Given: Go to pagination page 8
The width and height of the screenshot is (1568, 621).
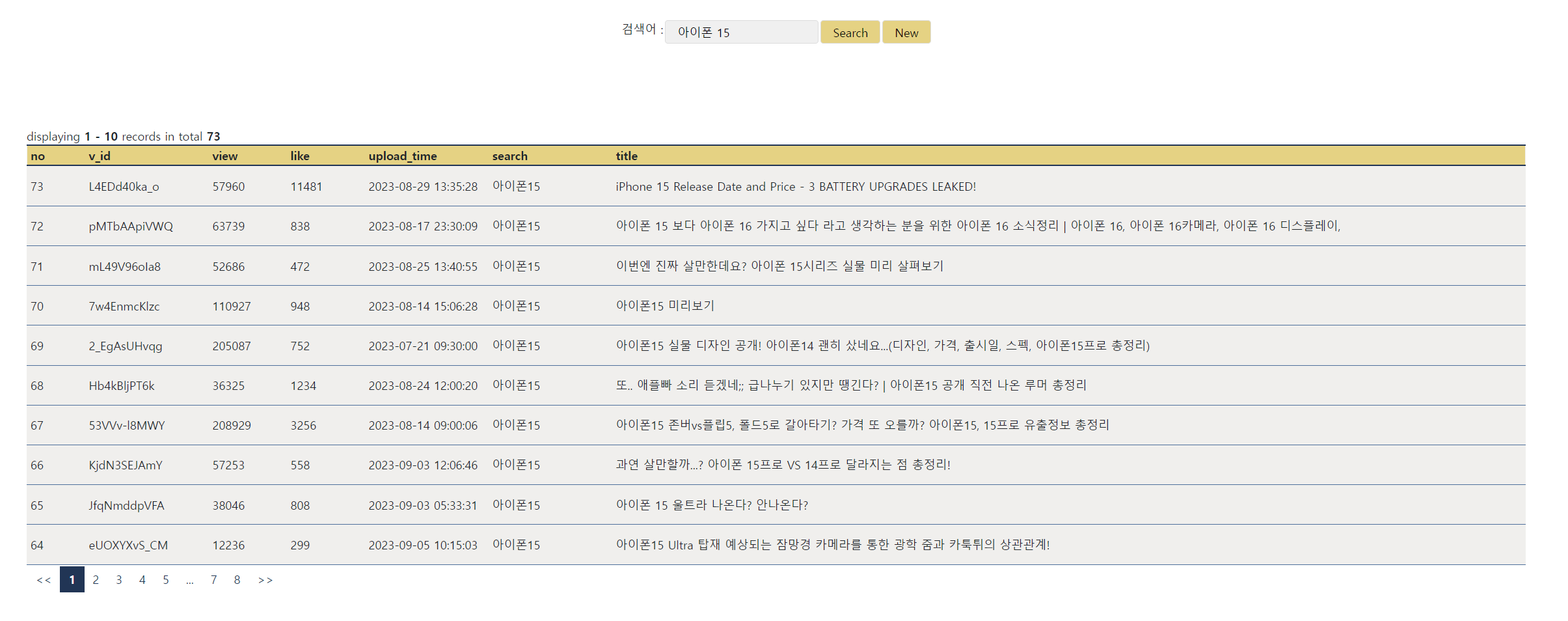Looking at the screenshot, I should (x=237, y=579).
